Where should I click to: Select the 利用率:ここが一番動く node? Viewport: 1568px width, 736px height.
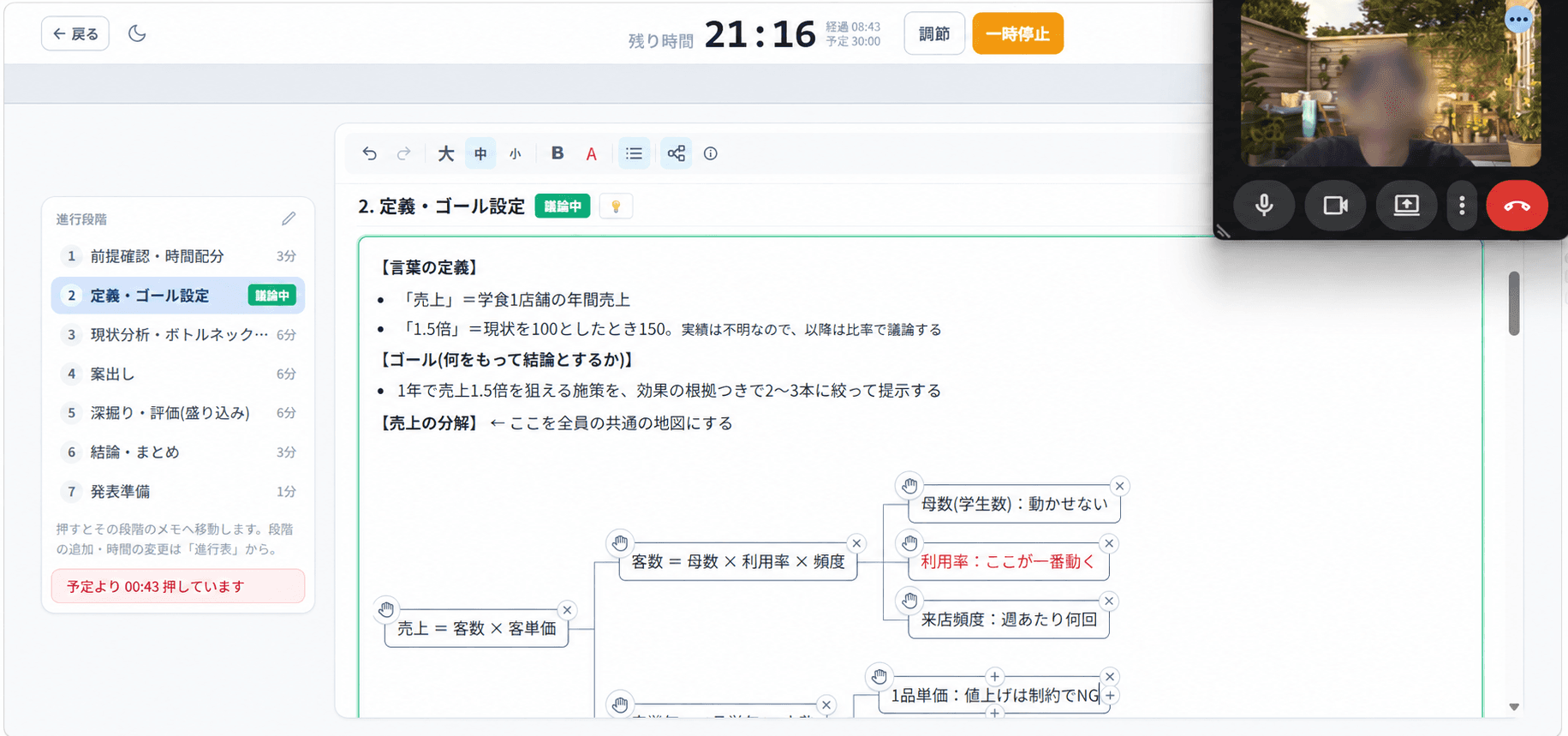click(1009, 562)
